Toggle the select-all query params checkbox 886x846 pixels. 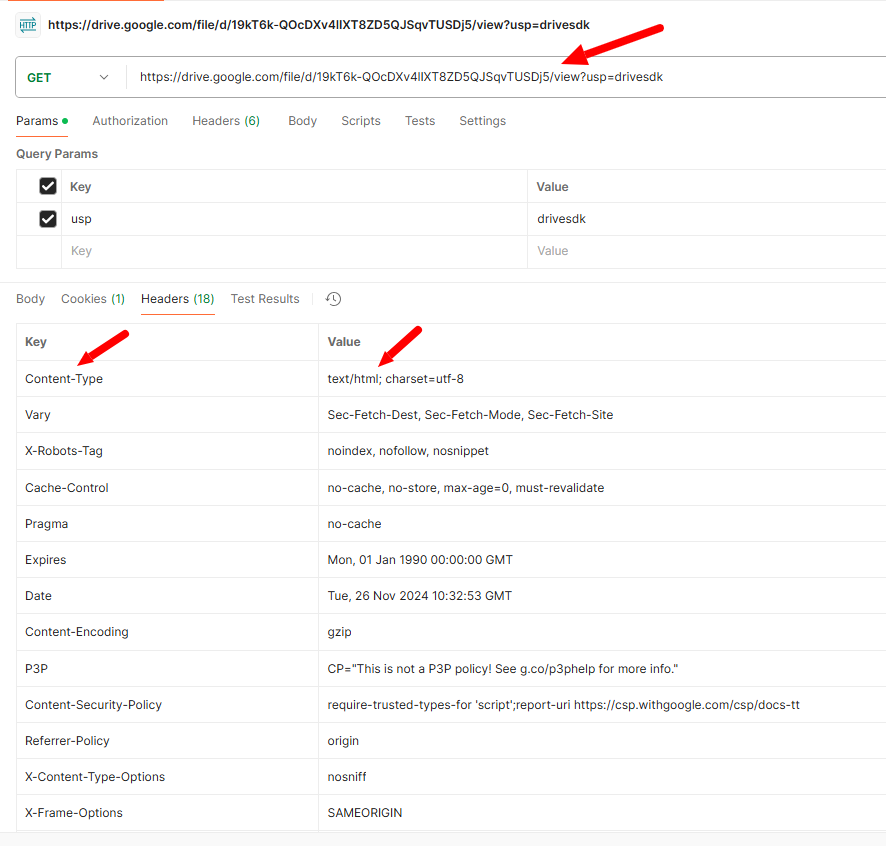coord(48,186)
